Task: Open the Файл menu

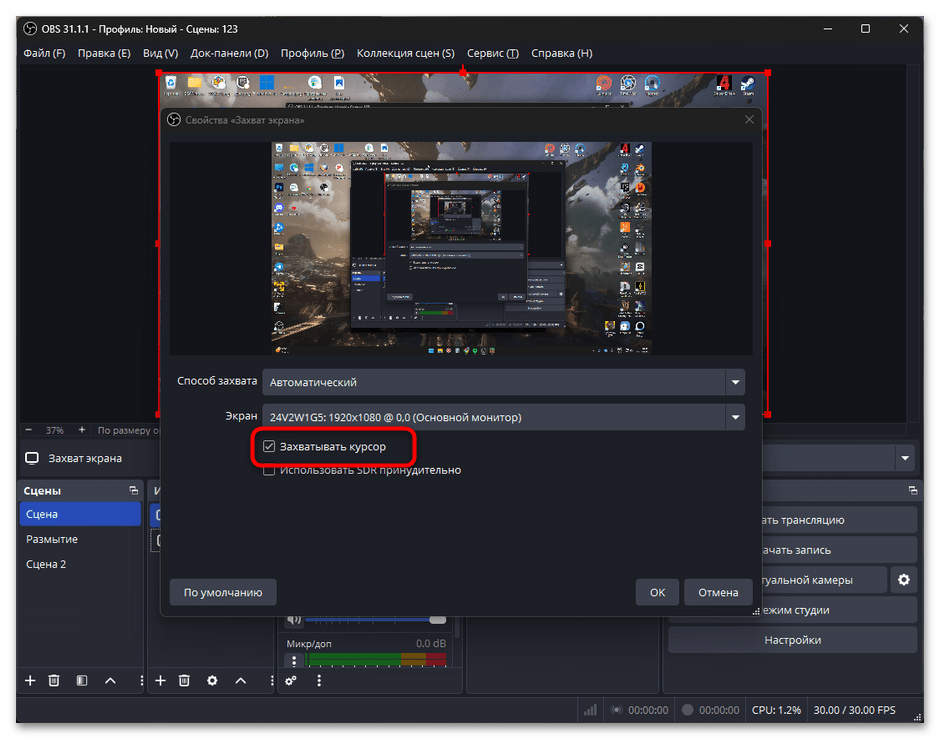Action: click(44, 53)
